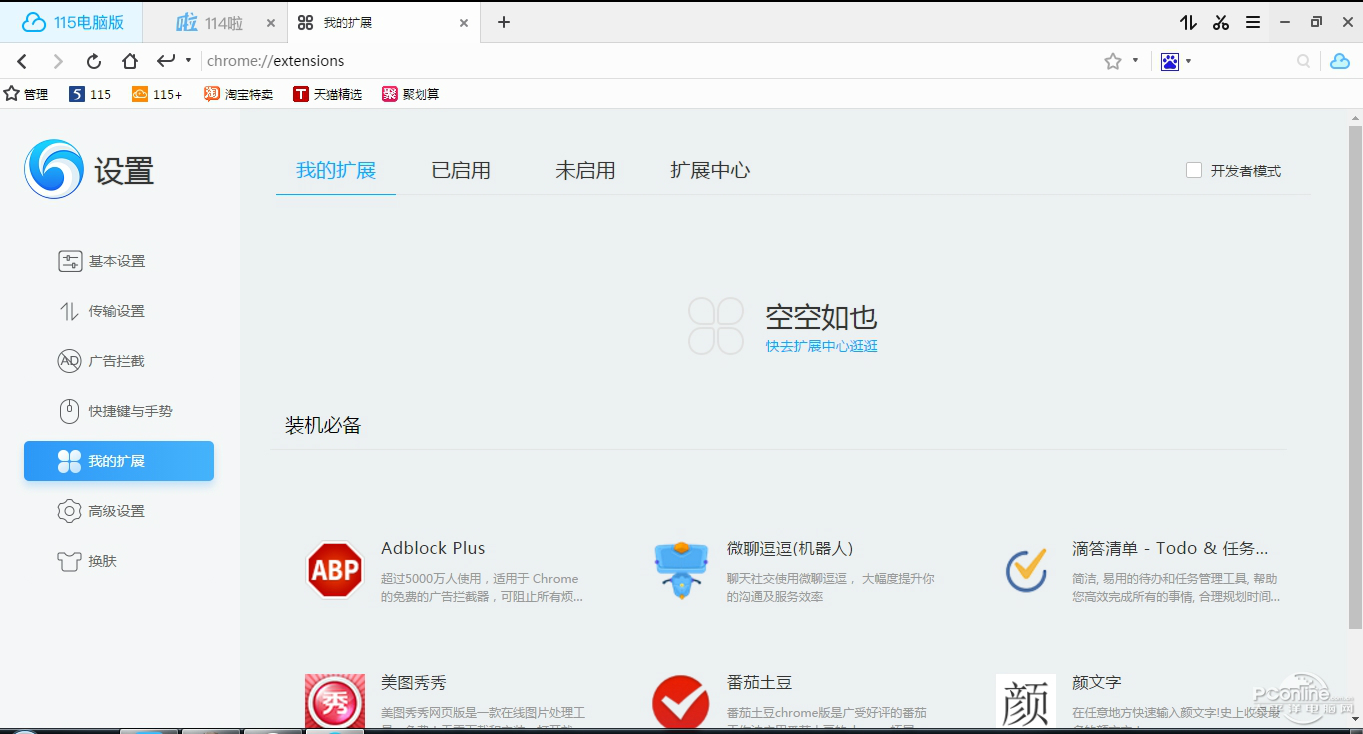
Task: Switch to the 扩展中心 tab
Action: click(710, 171)
